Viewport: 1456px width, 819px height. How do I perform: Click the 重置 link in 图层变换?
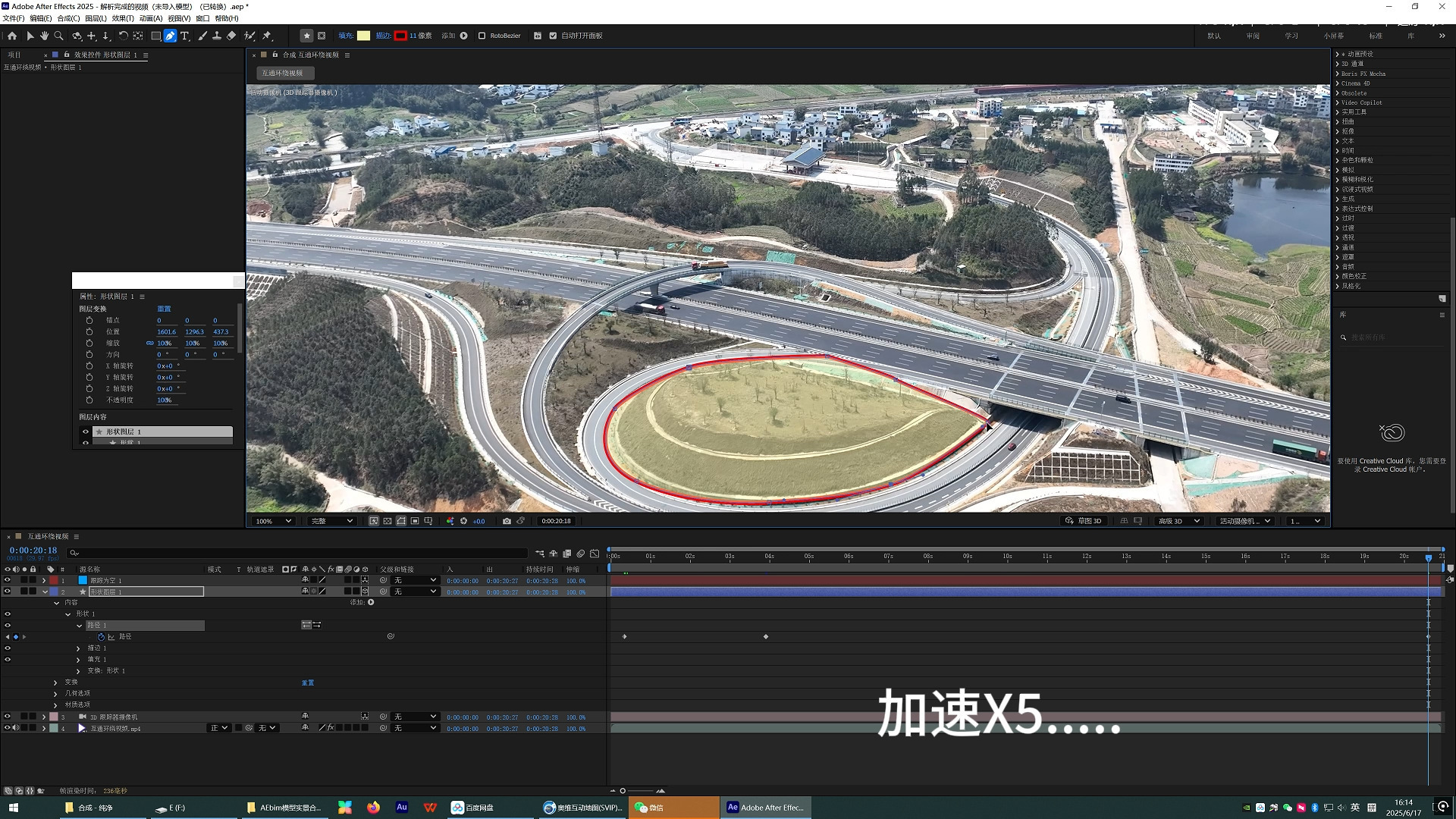tap(164, 309)
